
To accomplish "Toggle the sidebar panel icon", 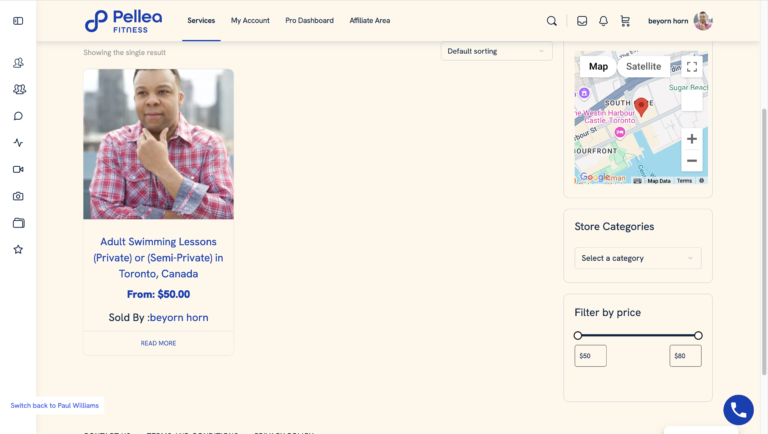I will coord(18,21).
